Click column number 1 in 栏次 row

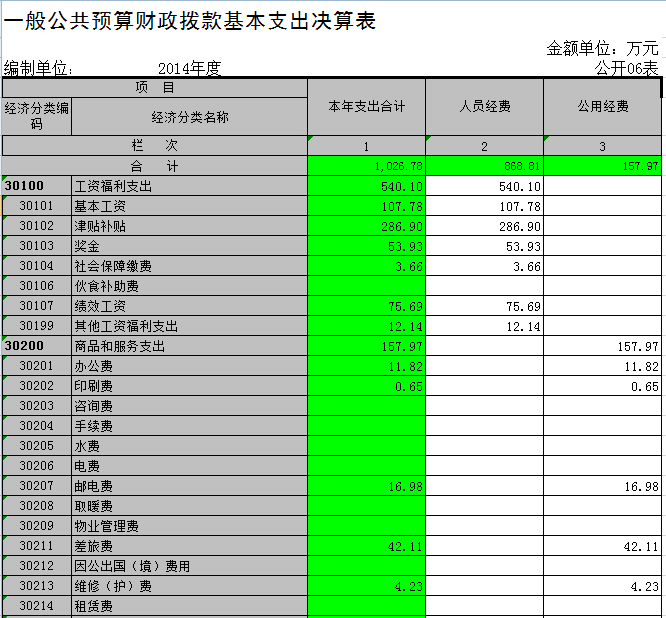tap(366, 146)
